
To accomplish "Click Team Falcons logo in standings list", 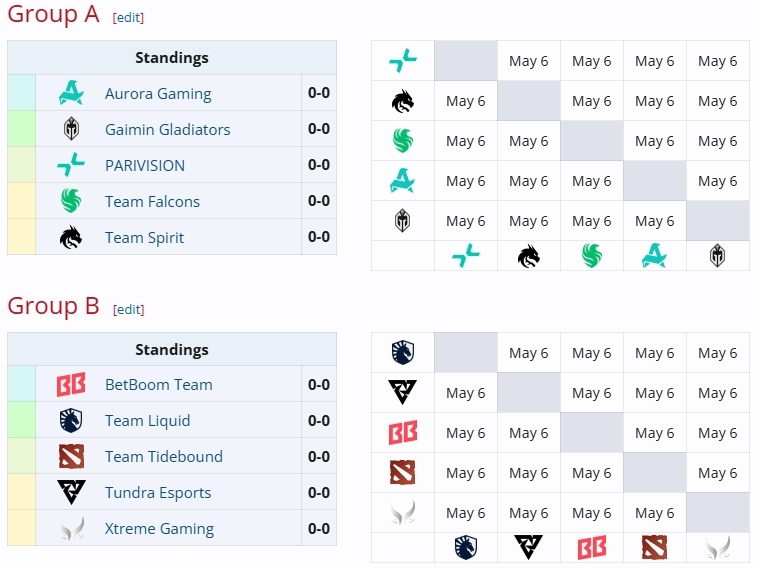I will [71, 201].
